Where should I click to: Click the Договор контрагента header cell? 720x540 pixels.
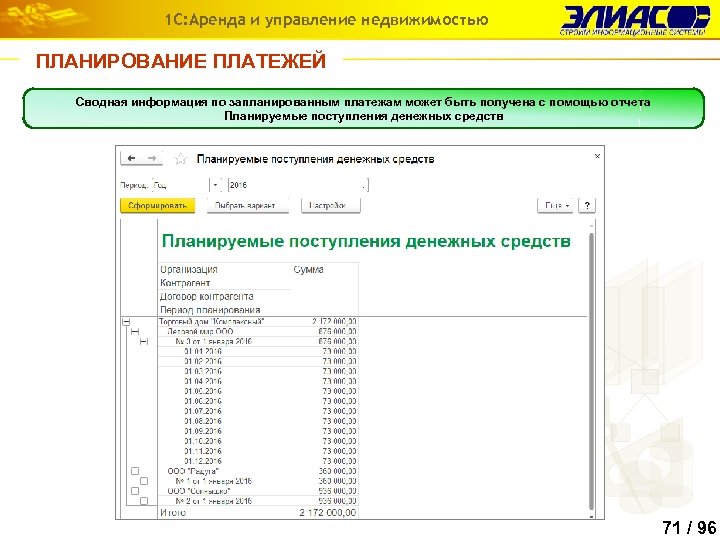[x=207, y=297]
